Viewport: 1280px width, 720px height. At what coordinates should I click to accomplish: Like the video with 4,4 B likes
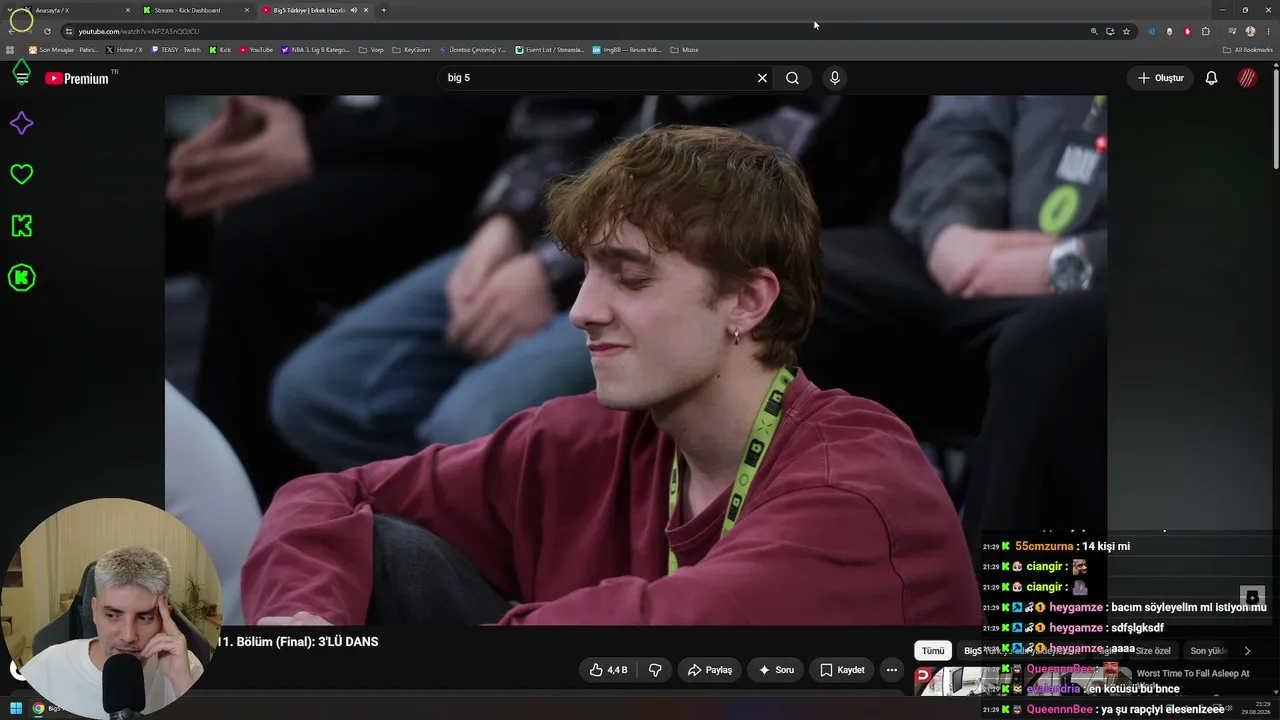[x=608, y=670]
